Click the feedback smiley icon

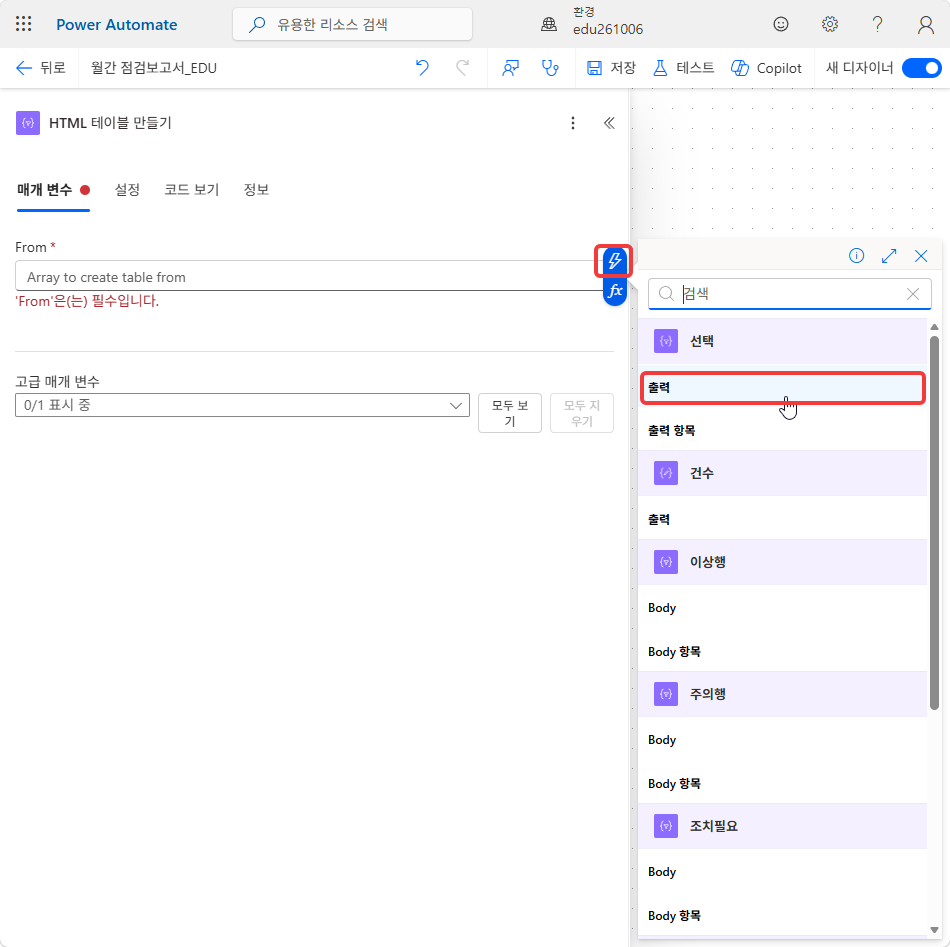(781, 24)
